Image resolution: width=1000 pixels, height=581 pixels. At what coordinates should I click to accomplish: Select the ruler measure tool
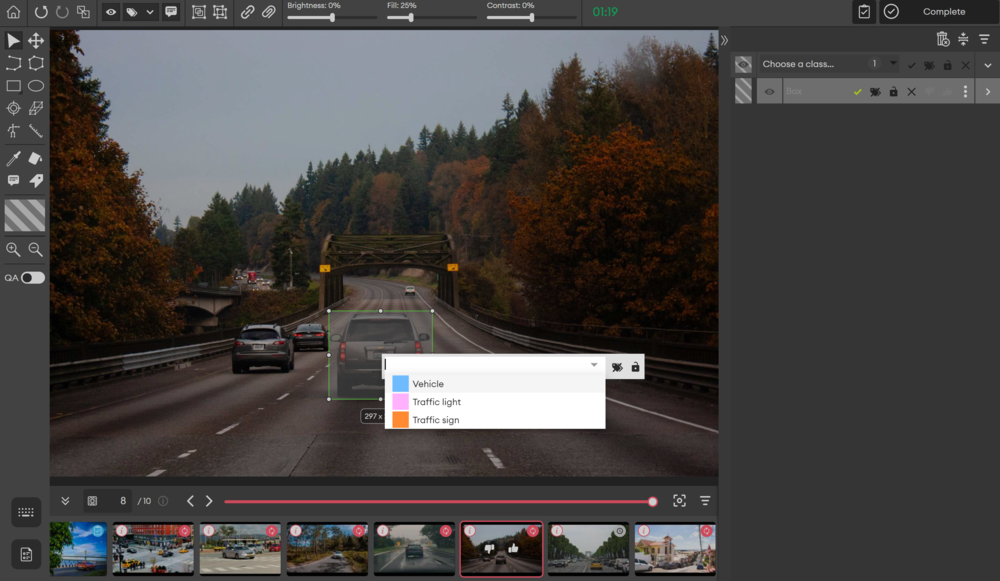(36, 131)
